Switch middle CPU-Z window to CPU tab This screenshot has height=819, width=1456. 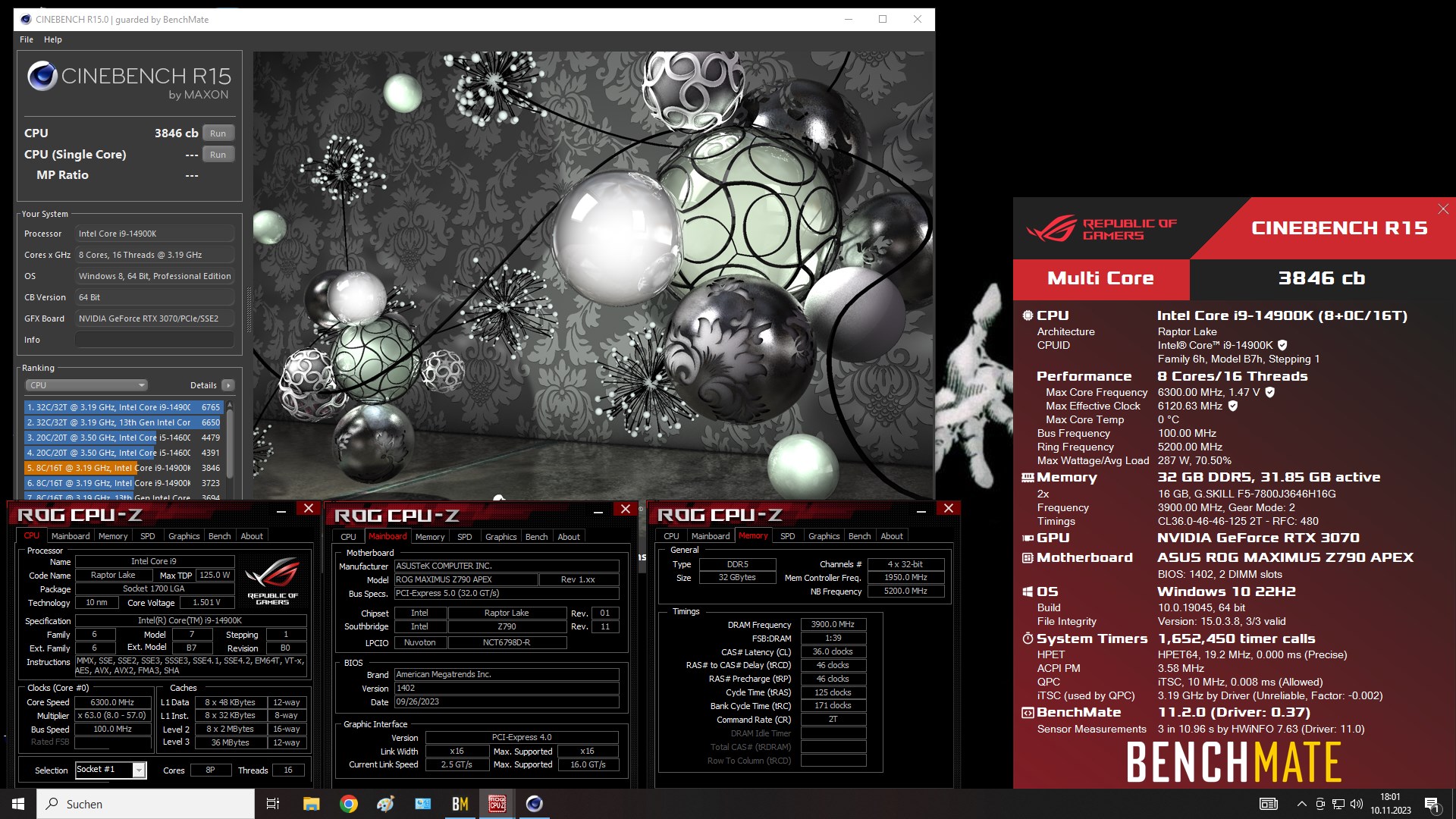point(348,537)
